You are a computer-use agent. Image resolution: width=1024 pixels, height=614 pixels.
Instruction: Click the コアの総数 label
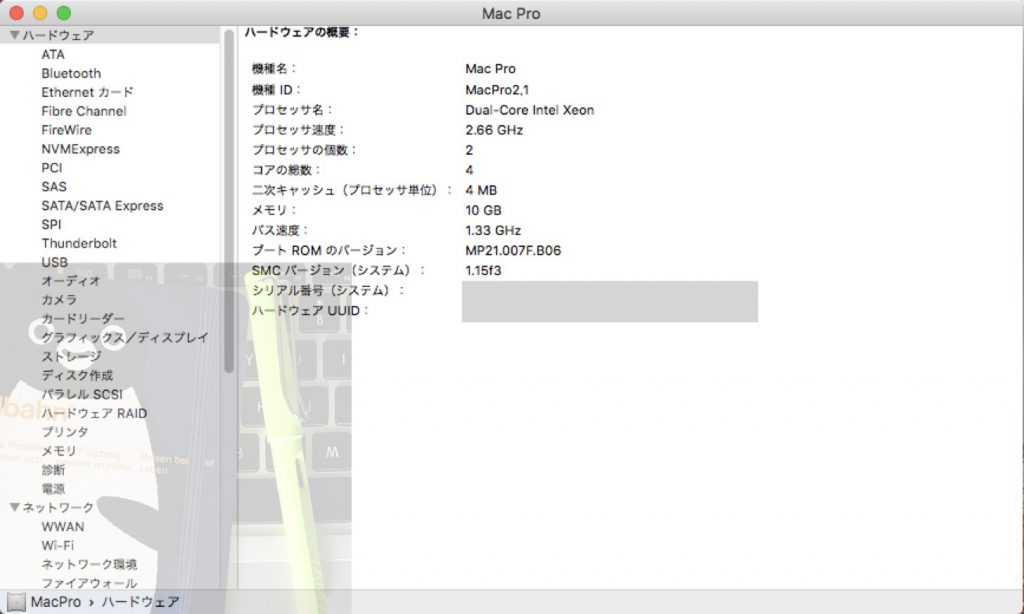click(x=286, y=170)
